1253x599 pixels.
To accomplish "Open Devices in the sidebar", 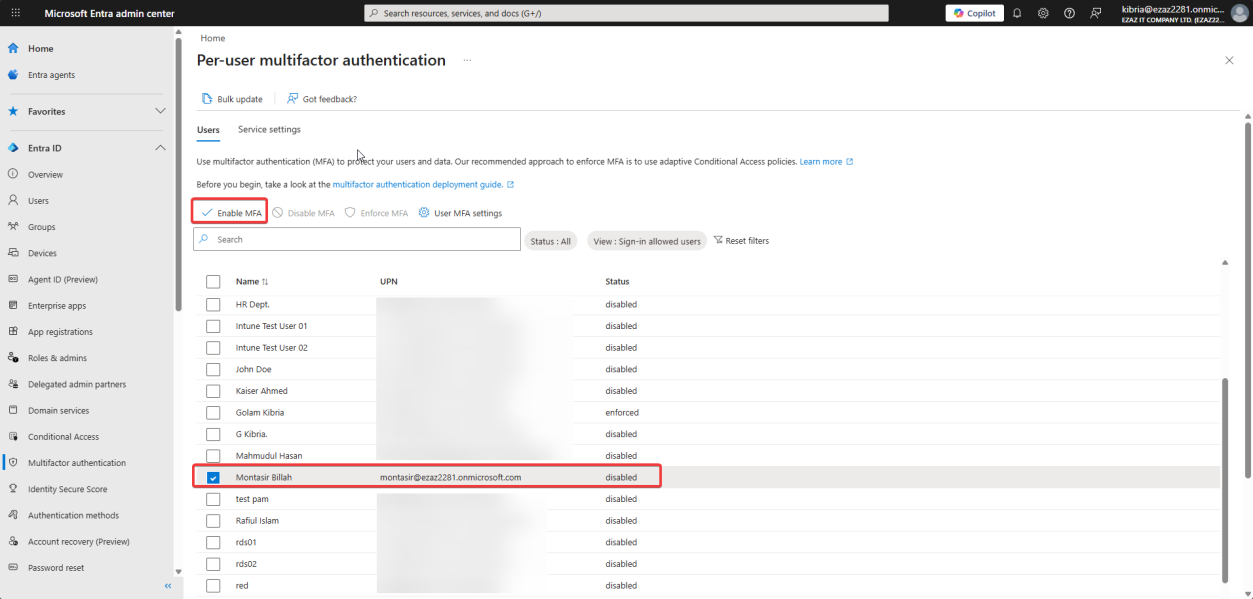I will [42, 253].
